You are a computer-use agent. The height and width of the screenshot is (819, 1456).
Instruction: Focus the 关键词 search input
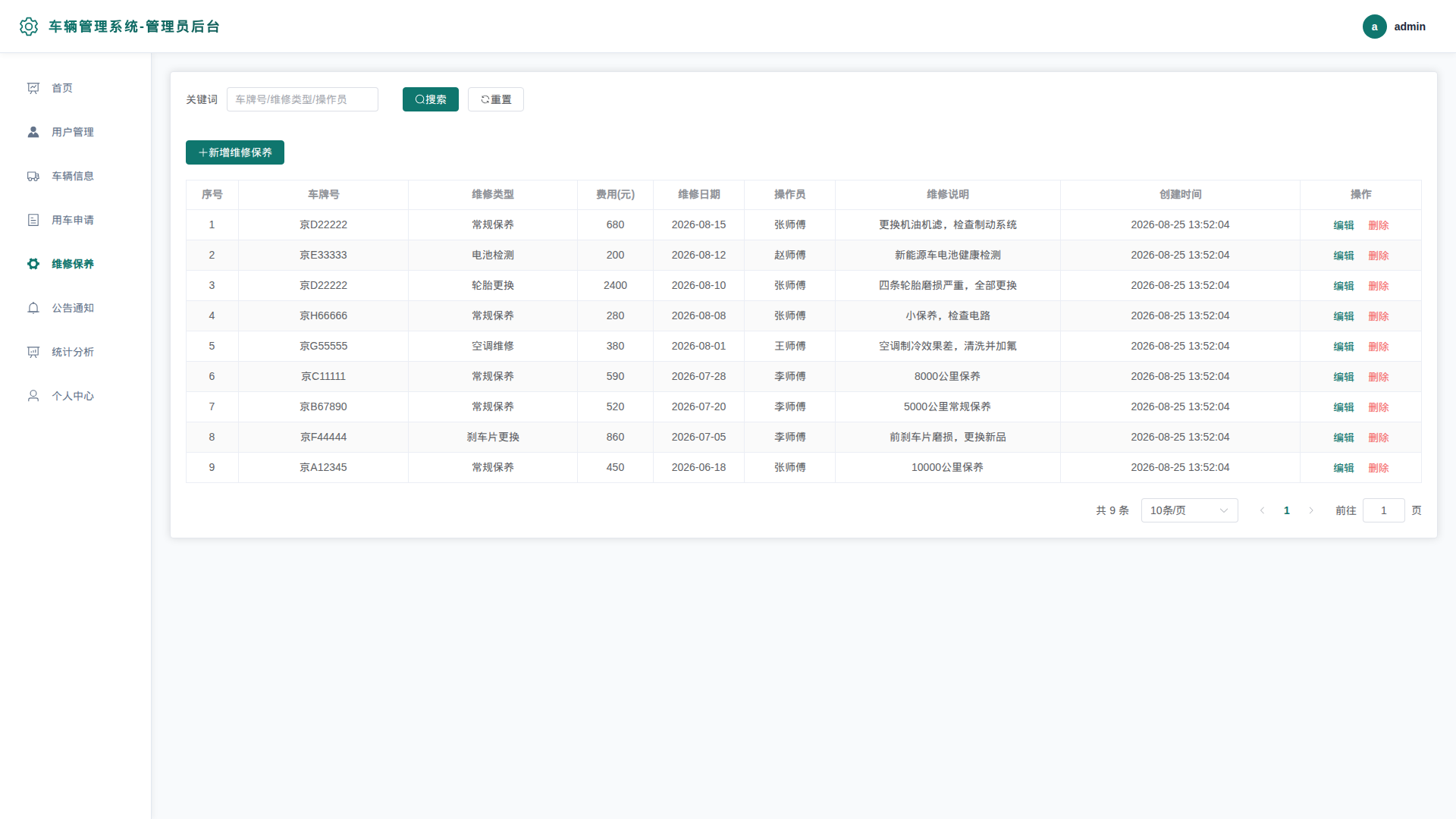tap(303, 99)
